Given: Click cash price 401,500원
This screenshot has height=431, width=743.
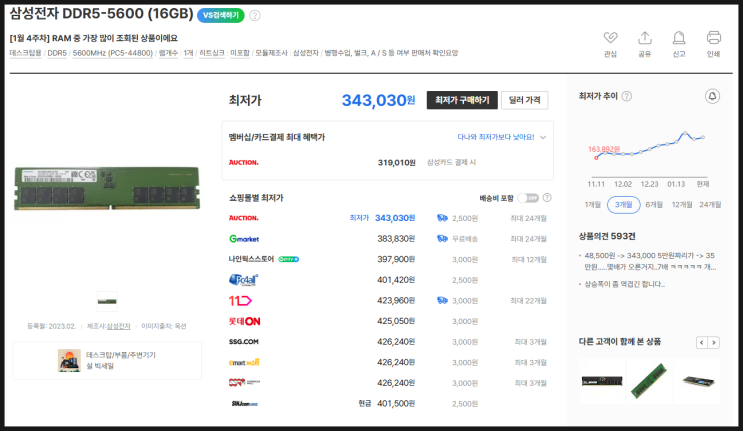Looking at the screenshot, I should click(x=396, y=404).
